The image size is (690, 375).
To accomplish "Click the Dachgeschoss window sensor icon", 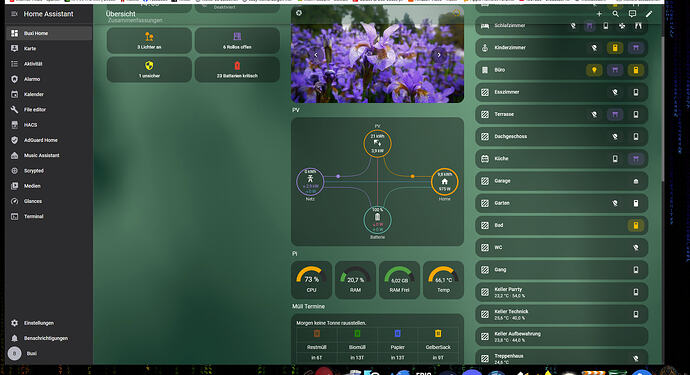I will coord(636,137).
